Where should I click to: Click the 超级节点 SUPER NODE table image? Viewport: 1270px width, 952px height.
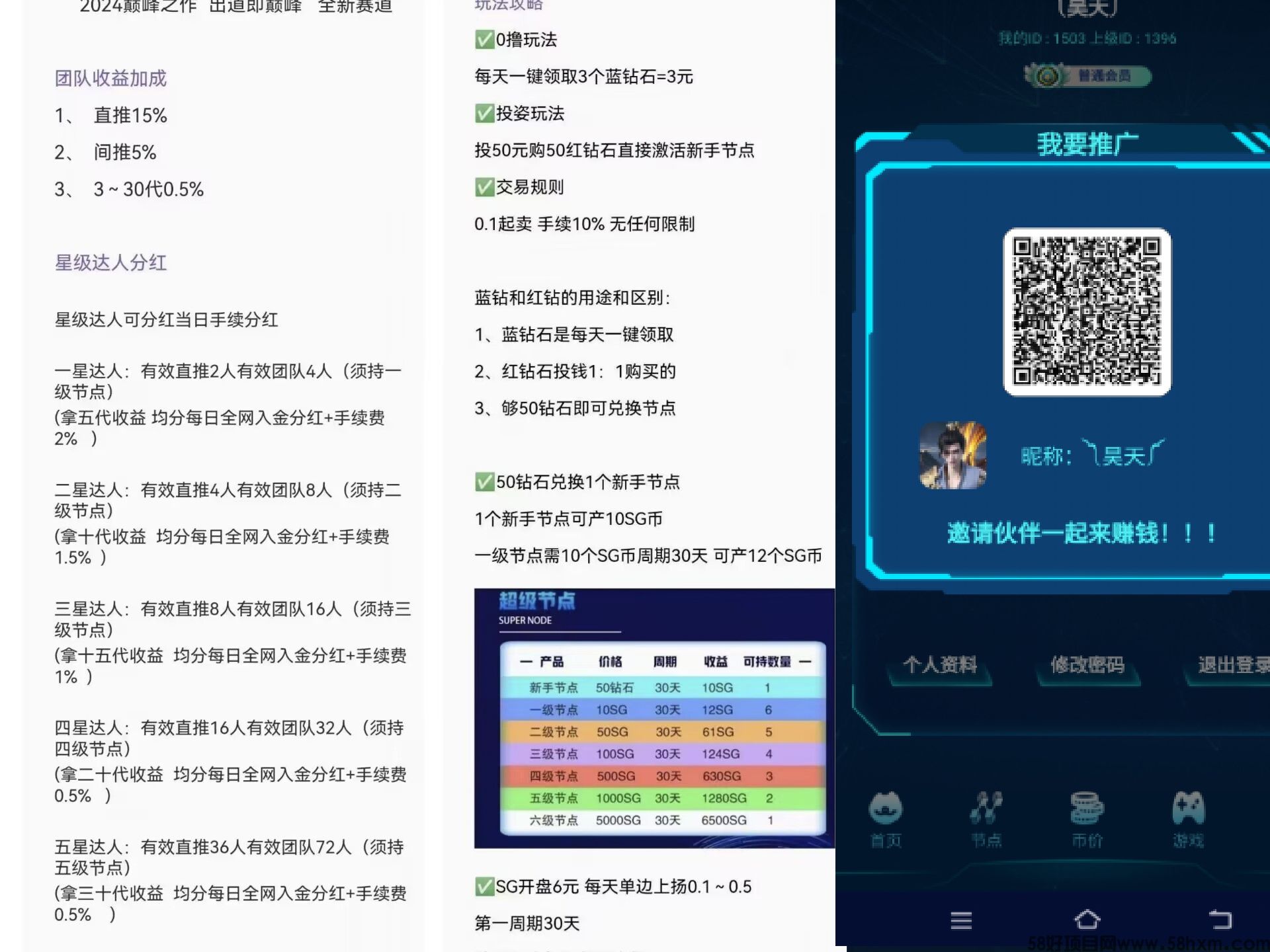coord(654,718)
